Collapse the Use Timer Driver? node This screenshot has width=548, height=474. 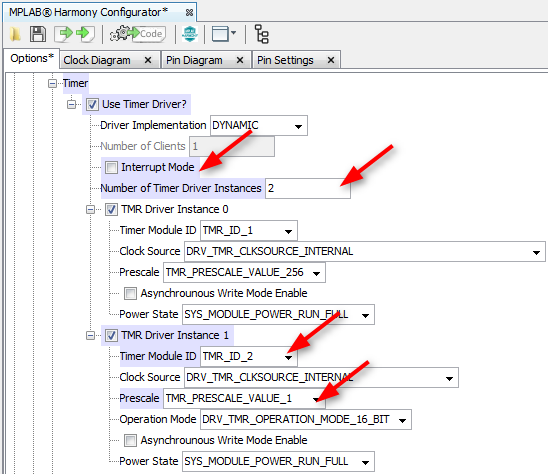coord(71,105)
